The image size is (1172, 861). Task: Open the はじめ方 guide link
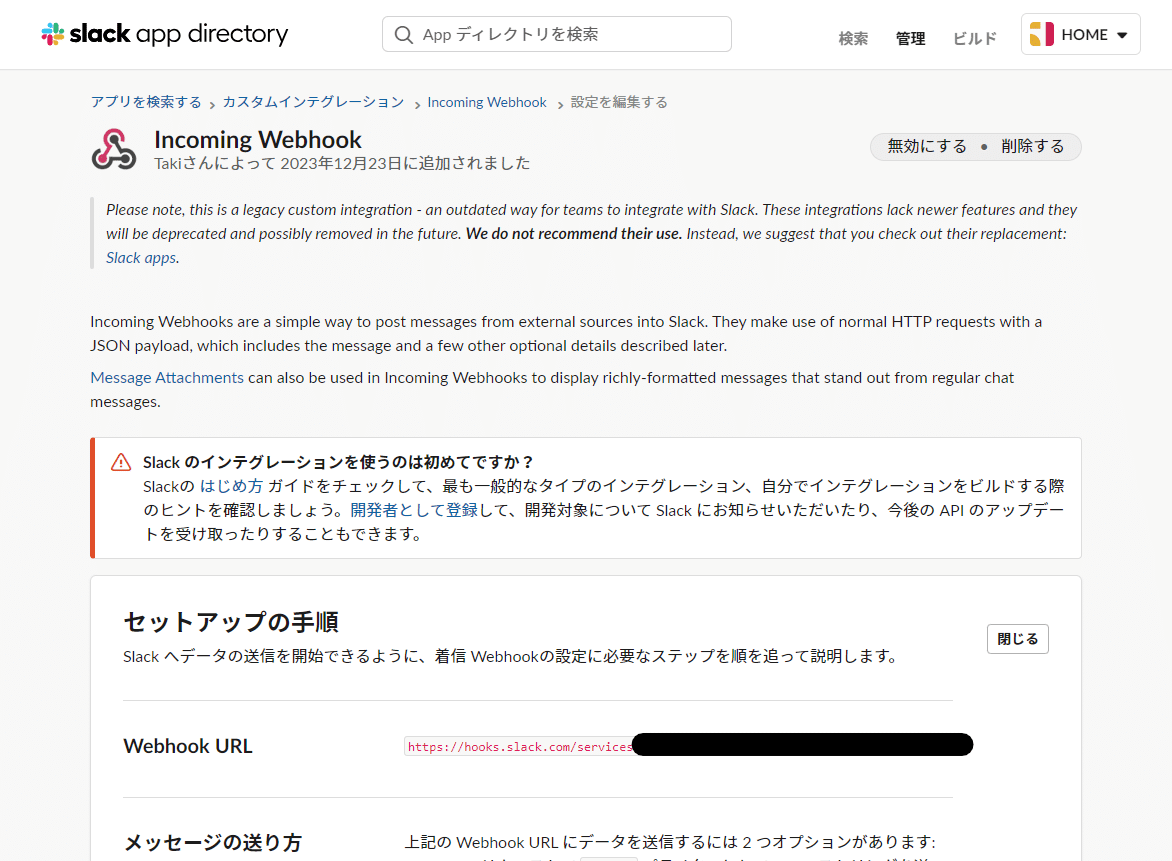pyautogui.click(x=231, y=487)
